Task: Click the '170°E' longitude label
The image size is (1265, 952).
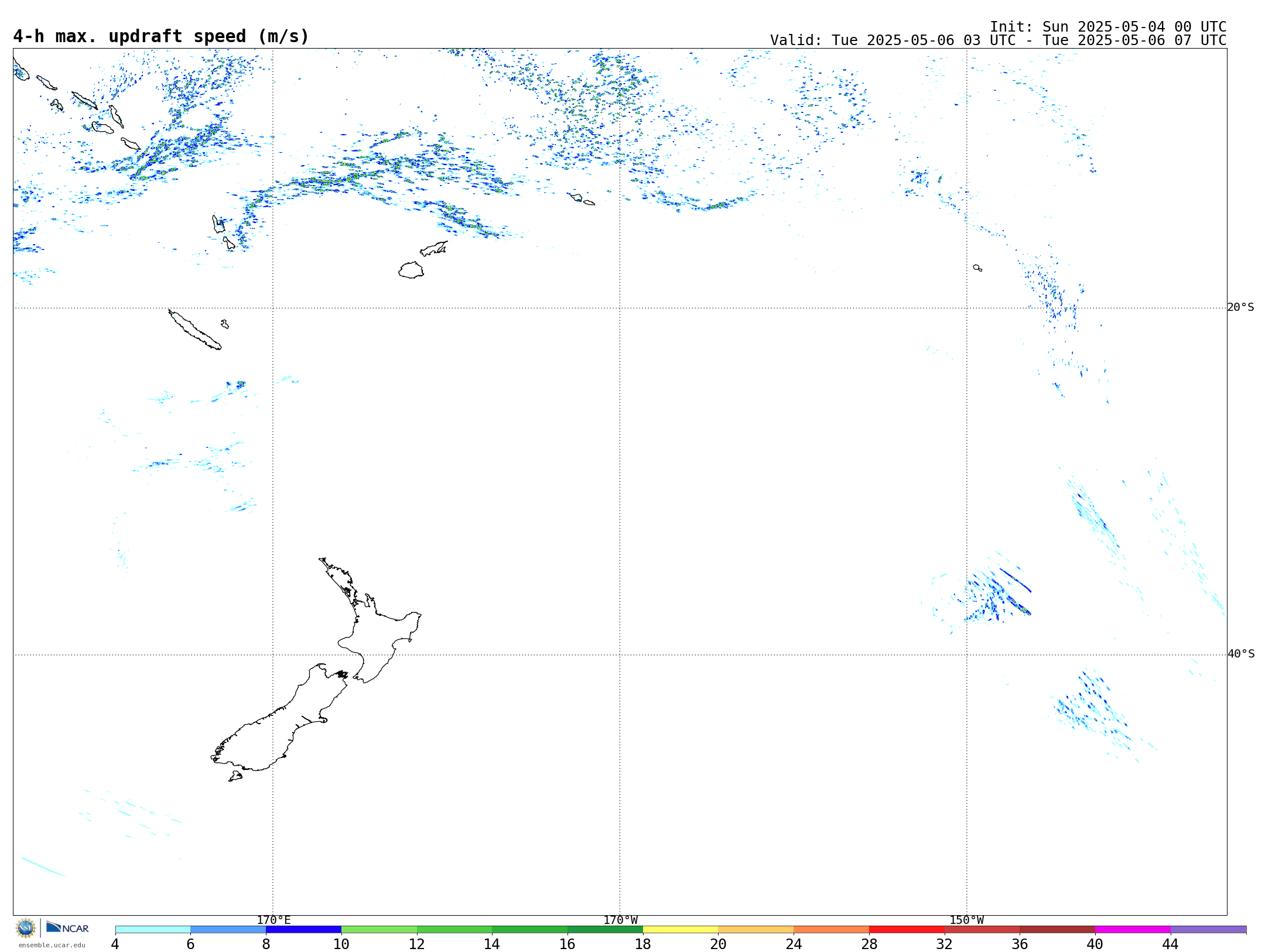Action: click(273, 920)
